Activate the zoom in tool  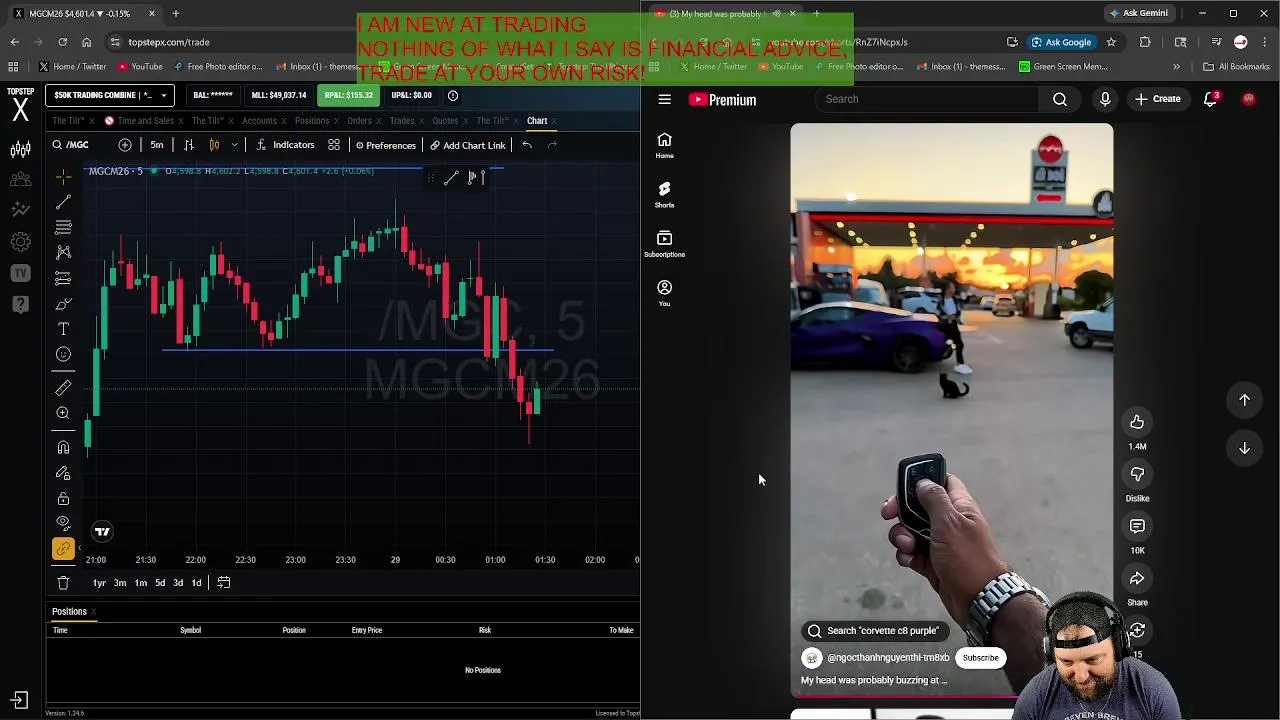click(63, 413)
